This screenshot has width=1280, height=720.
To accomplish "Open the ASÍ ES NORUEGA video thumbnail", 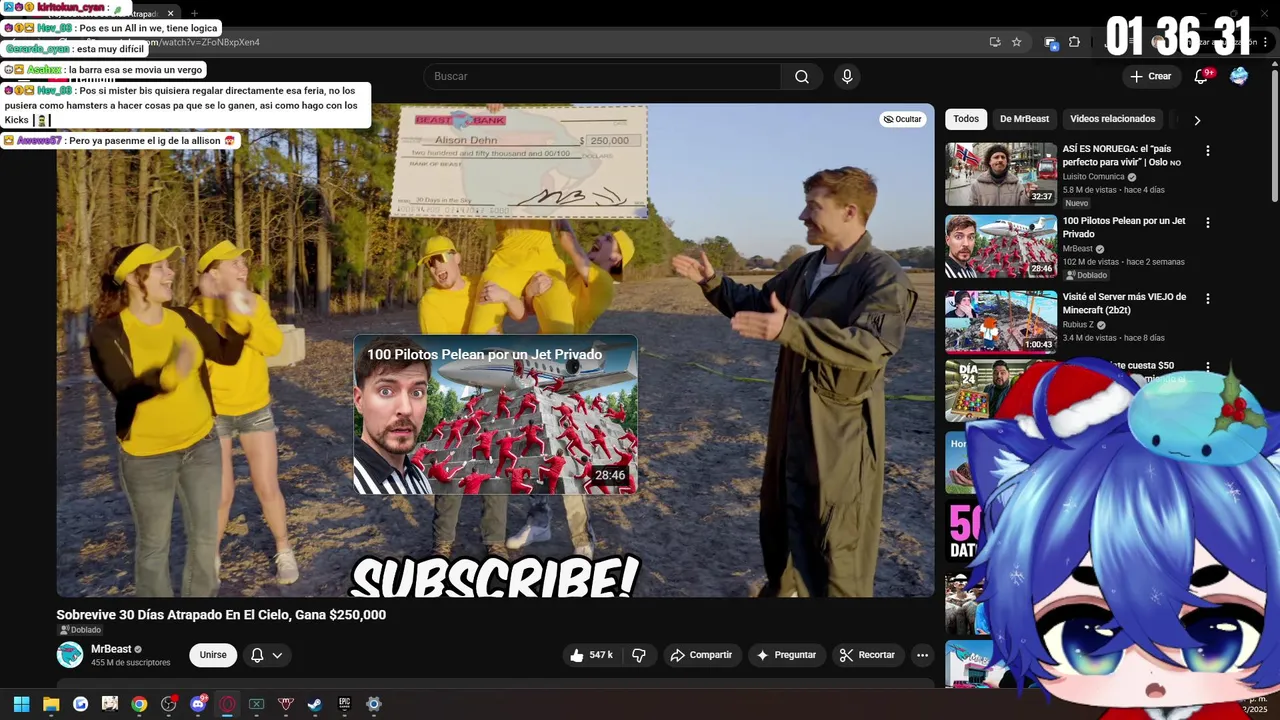I will tap(1001, 174).
